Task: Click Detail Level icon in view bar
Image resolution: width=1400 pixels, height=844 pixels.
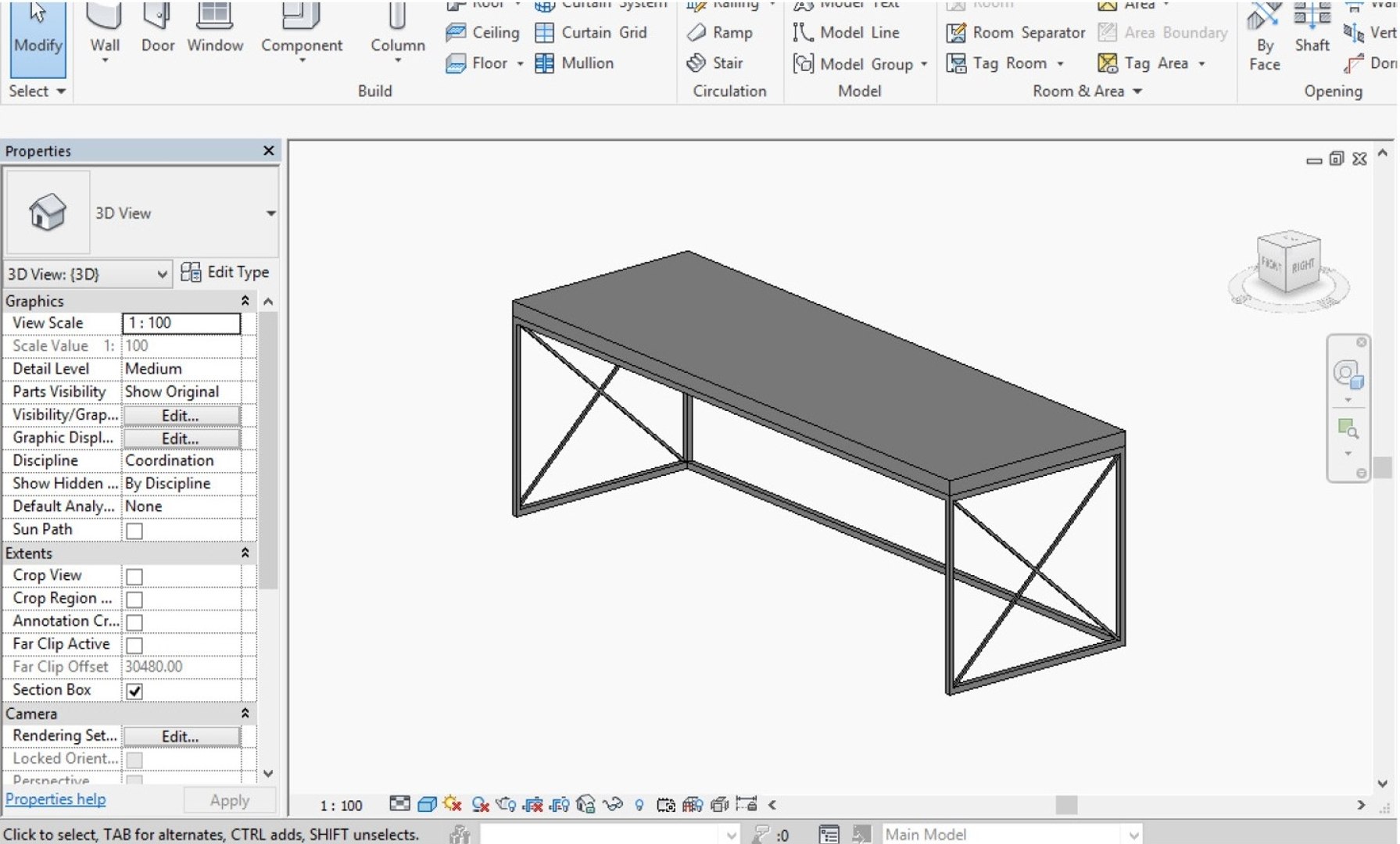Action: tap(399, 804)
